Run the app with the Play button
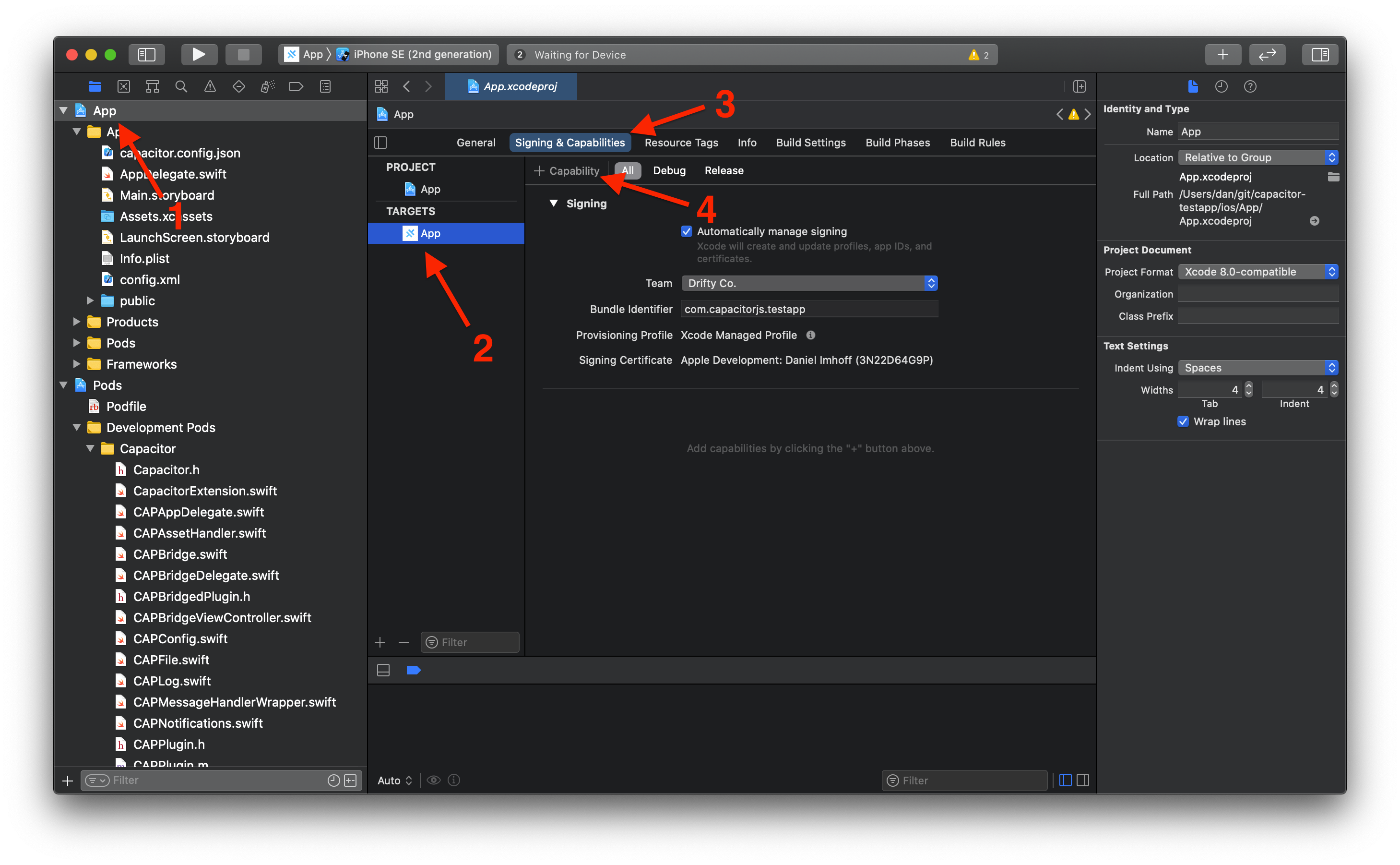 tap(199, 54)
